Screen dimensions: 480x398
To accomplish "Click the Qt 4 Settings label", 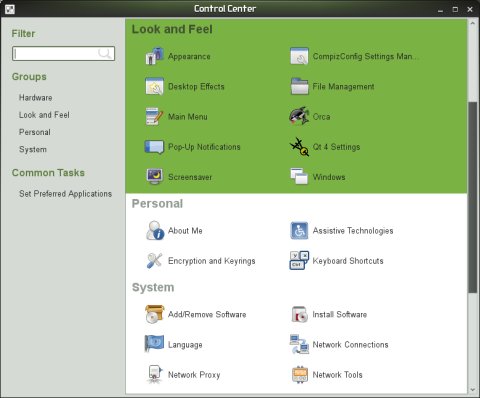I will tap(336, 147).
